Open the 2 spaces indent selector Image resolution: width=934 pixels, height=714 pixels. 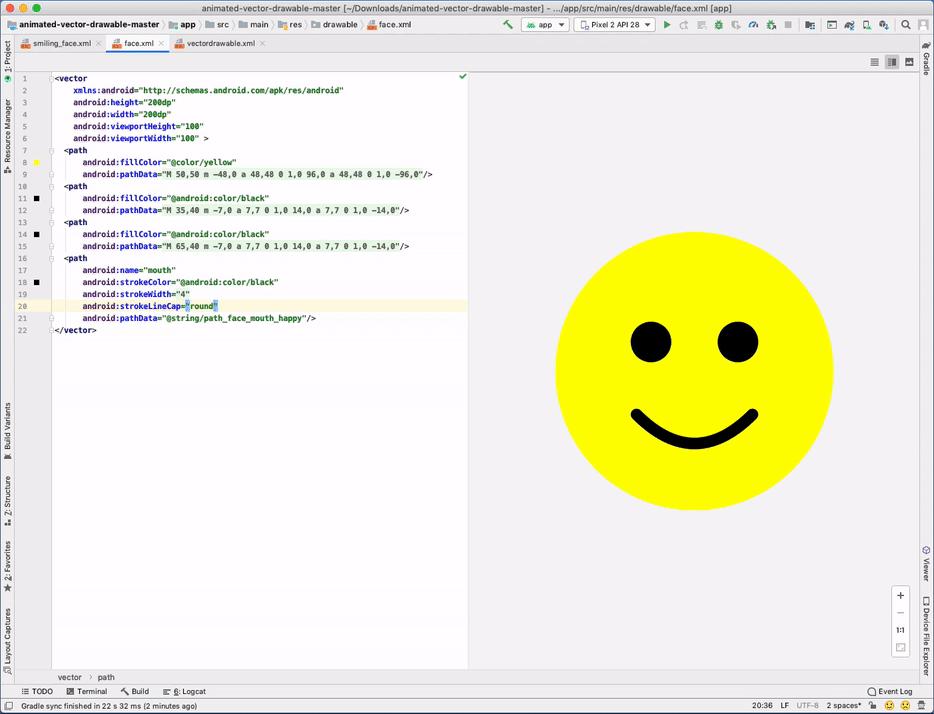[843, 706]
